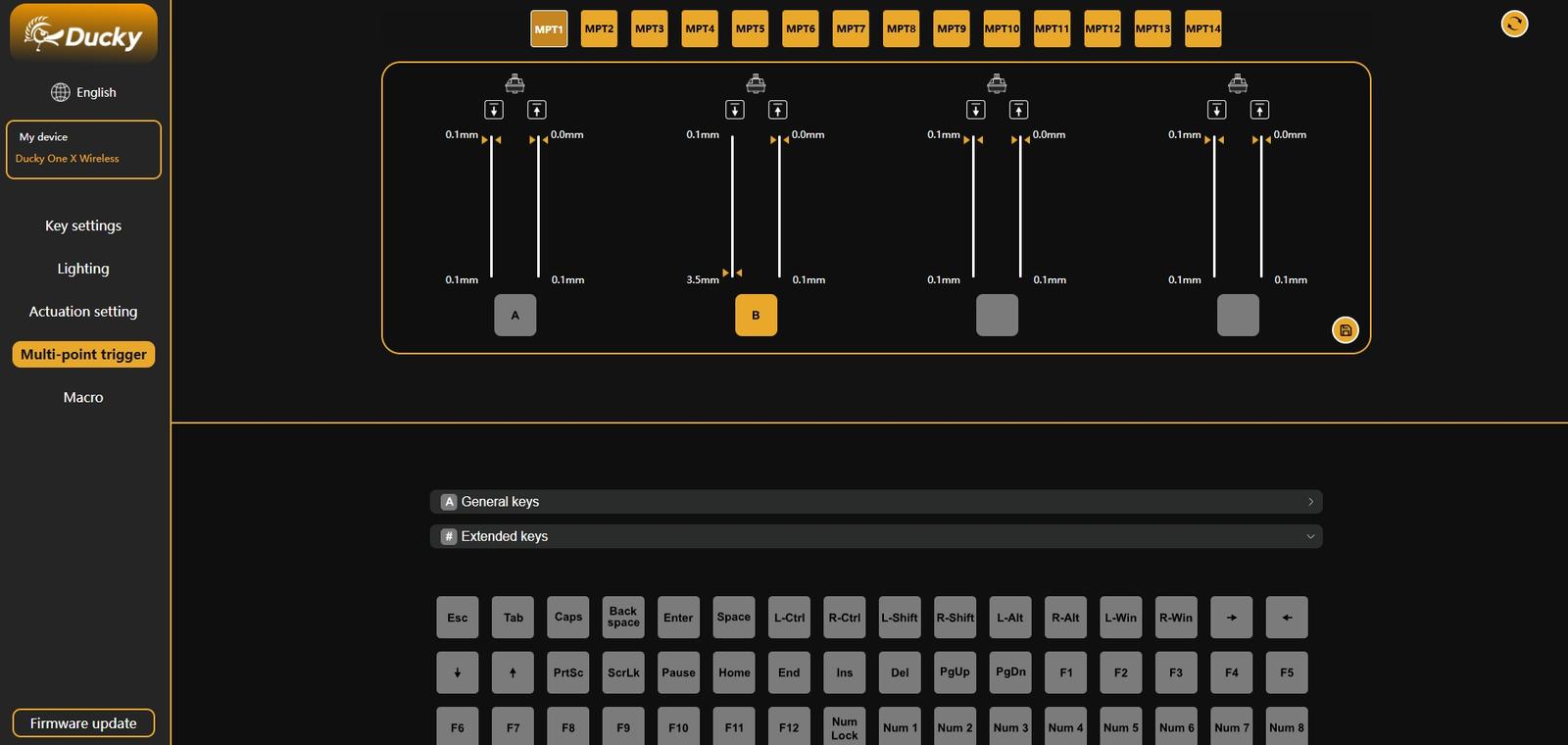
Task: Select the highlighted B key slot
Action: pyautogui.click(x=756, y=316)
